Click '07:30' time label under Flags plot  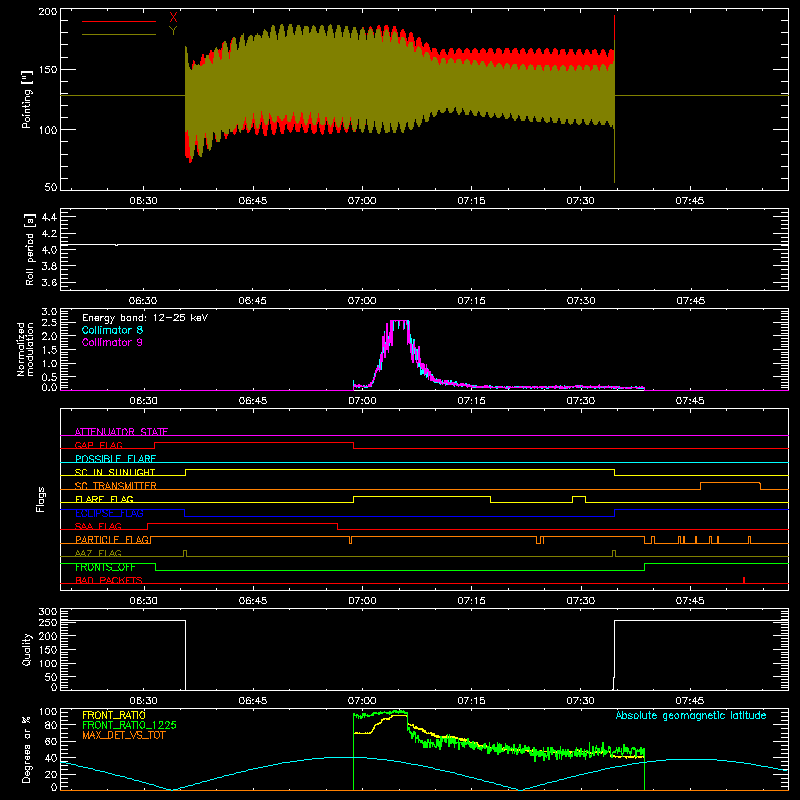[580, 601]
